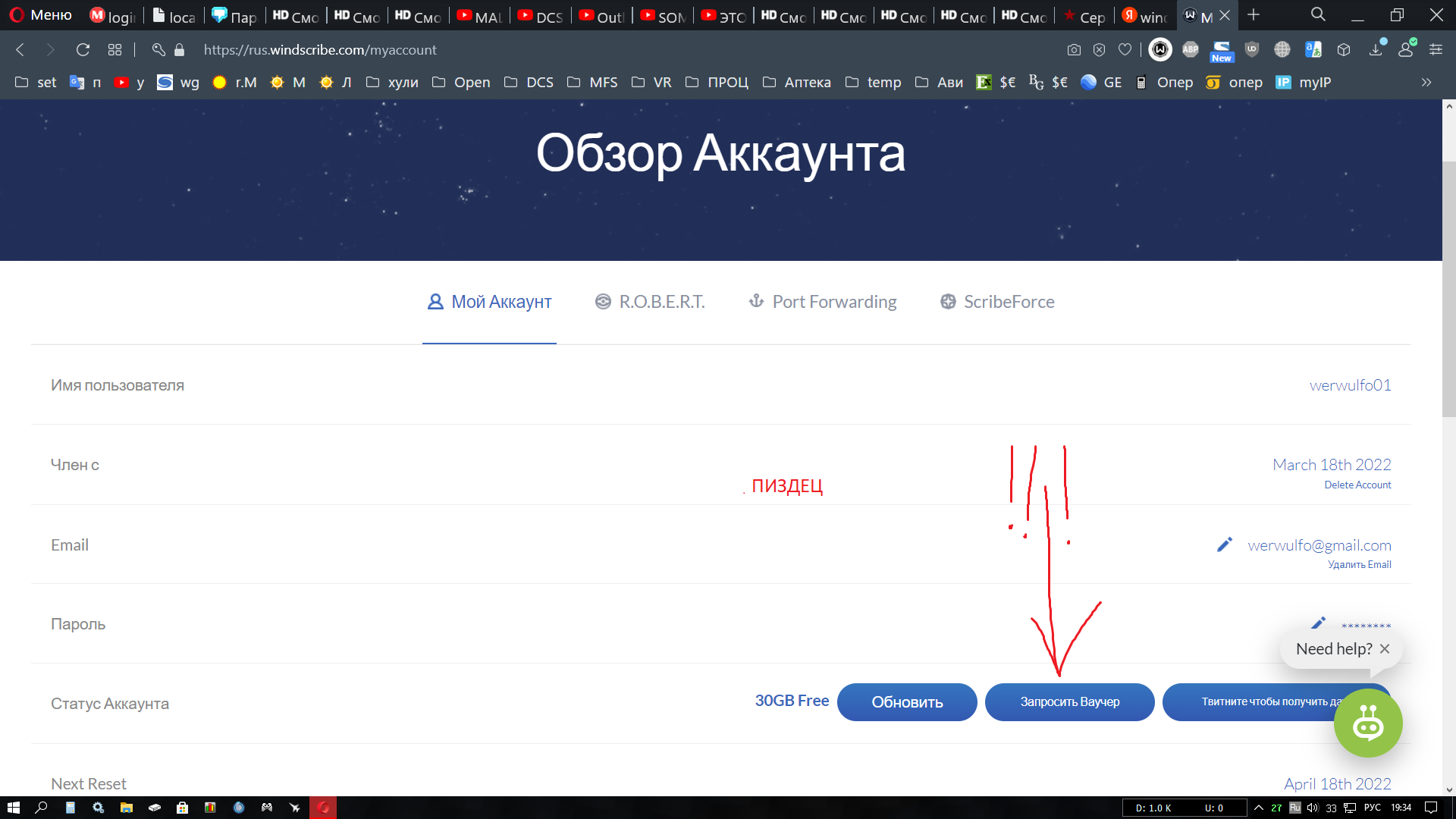Click the Обновить upgrade button

[x=907, y=702]
